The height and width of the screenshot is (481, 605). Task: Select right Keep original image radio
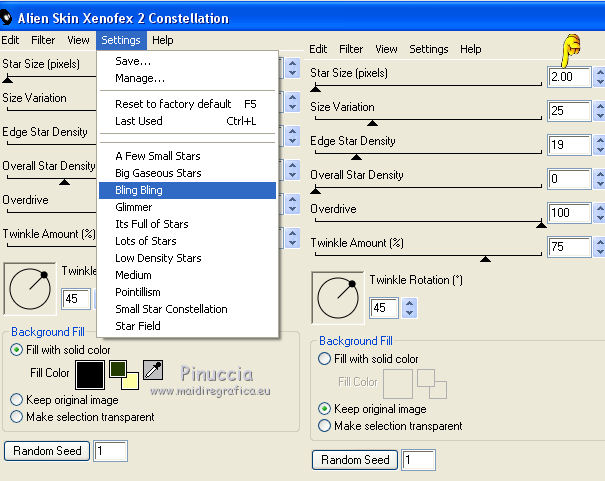(x=324, y=408)
